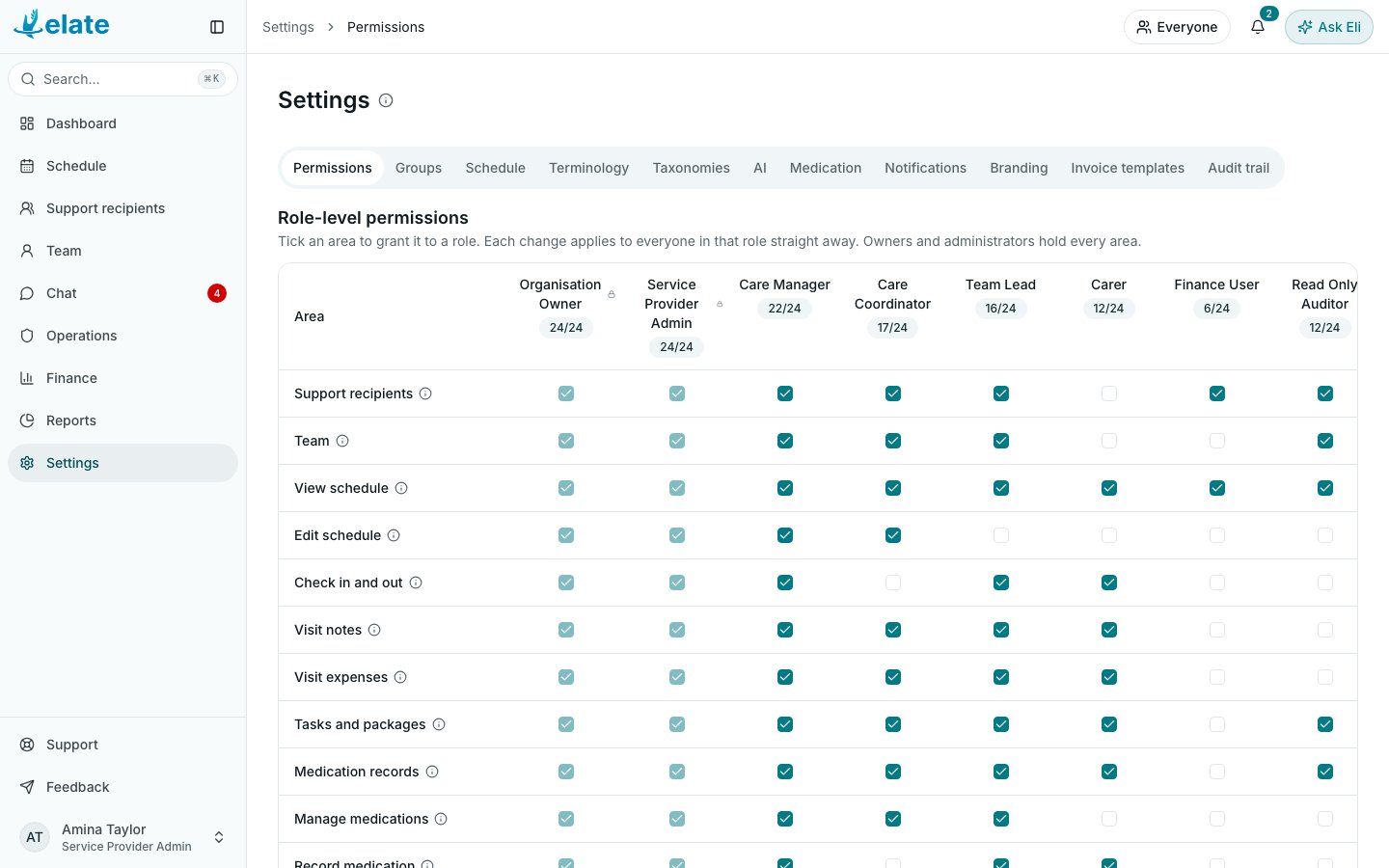
Task: Show info for Check in and out area
Action: pyautogui.click(x=416, y=583)
